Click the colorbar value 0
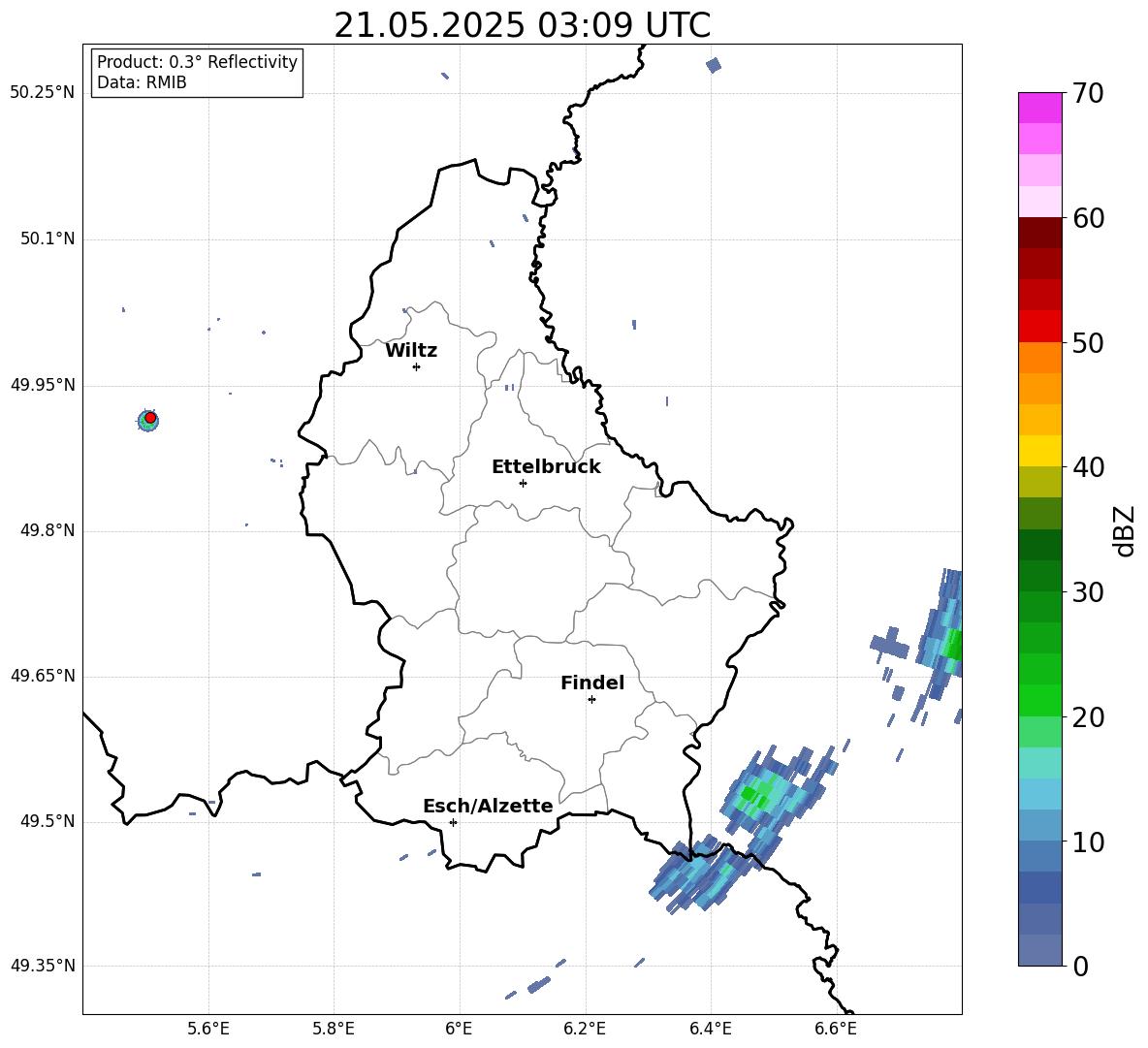Screen dimensions: 1148x1048 1080,966
